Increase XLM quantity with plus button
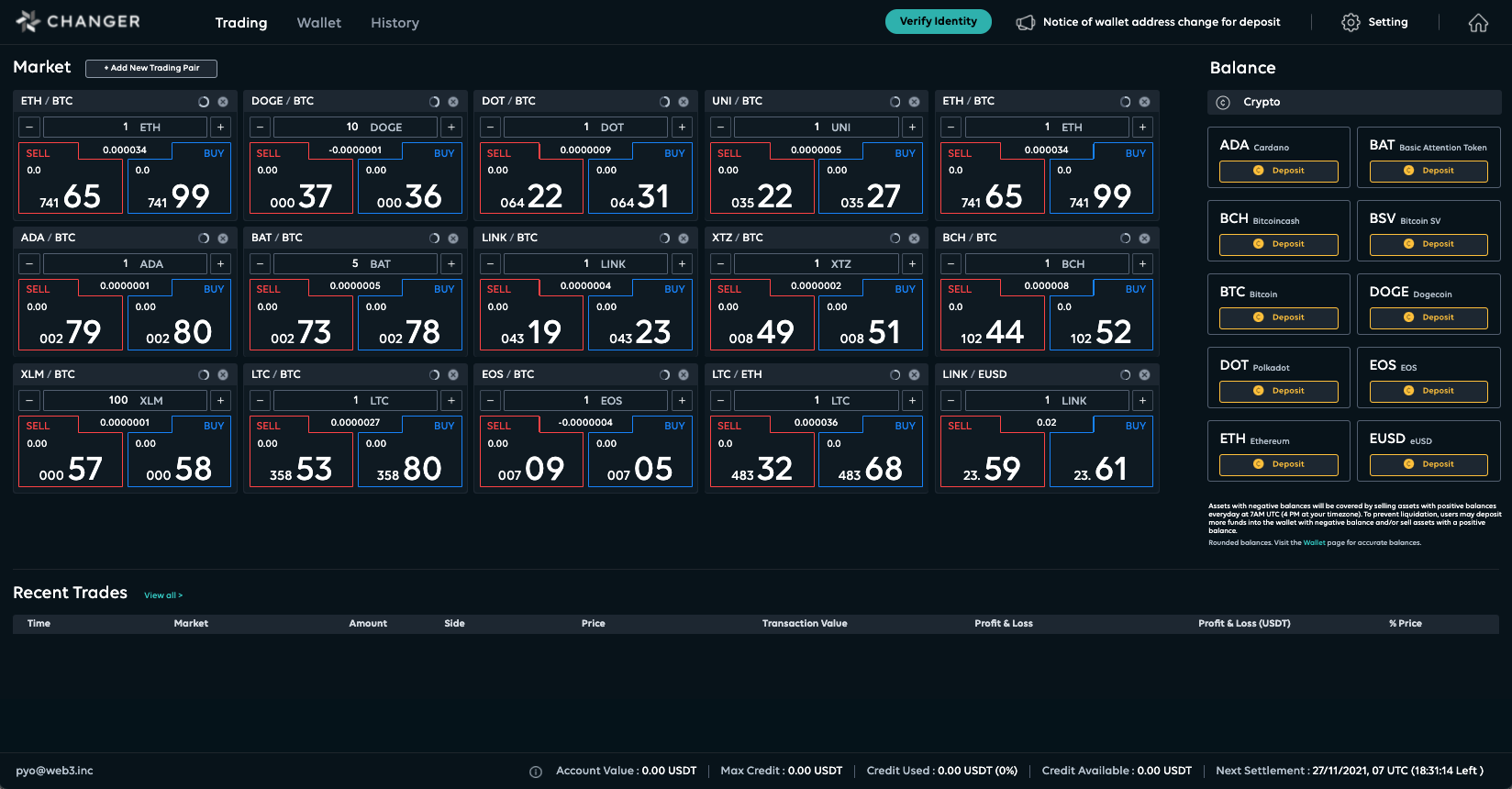 click(x=221, y=401)
